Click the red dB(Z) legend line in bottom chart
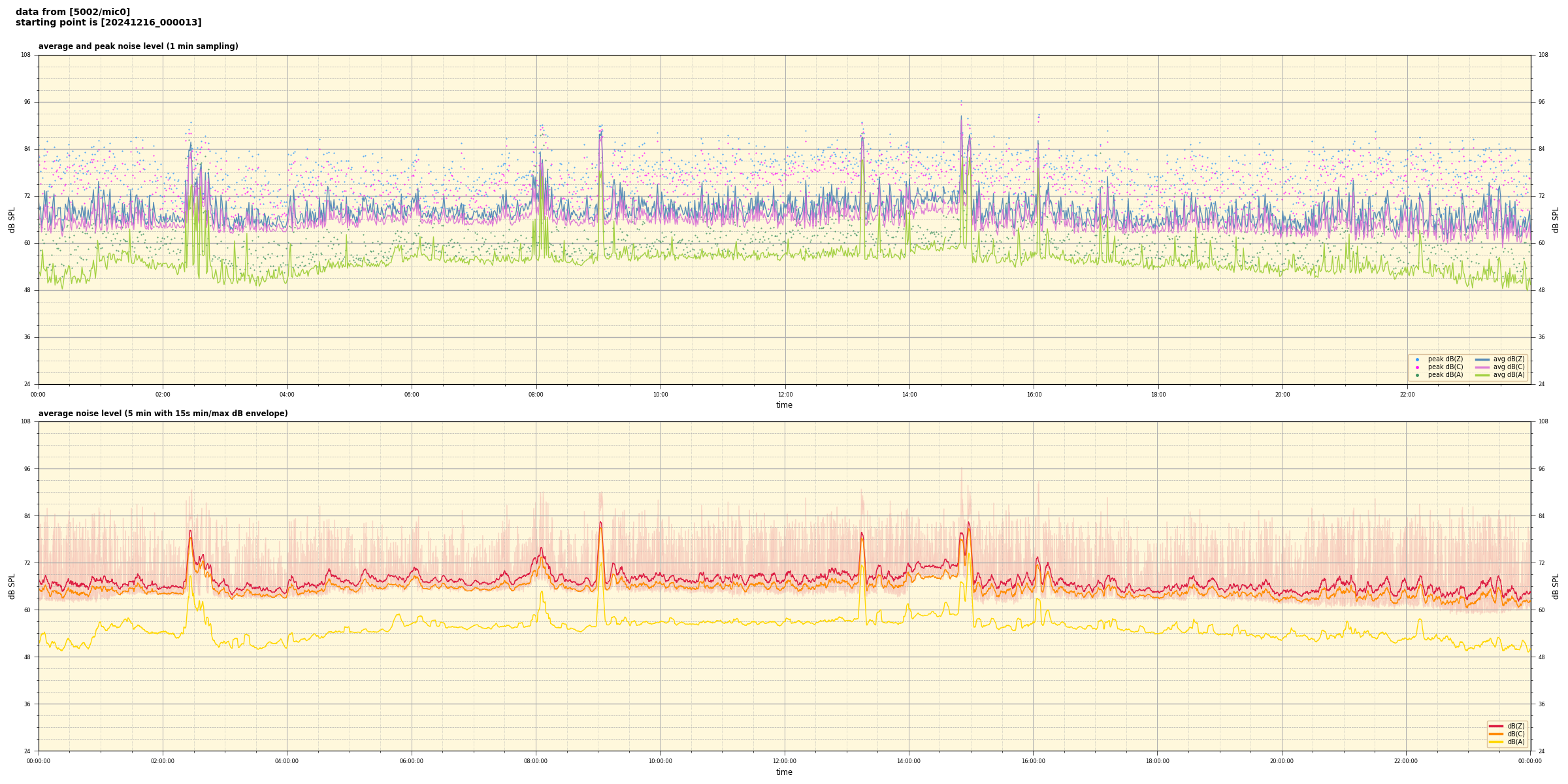Image resolution: width=1568 pixels, height=784 pixels. pyautogui.click(x=1496, y=726)
